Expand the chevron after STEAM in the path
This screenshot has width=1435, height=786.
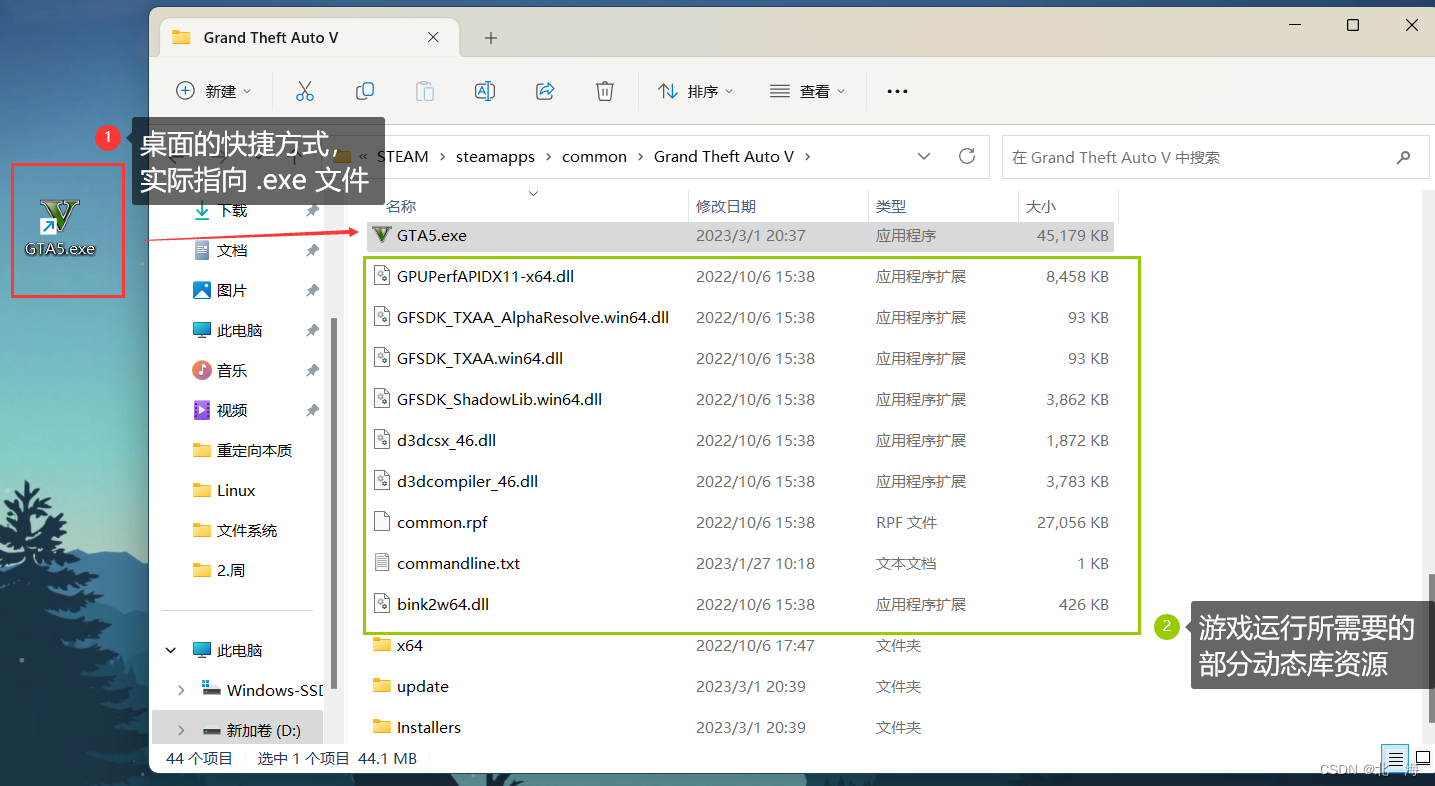(442, 157)
